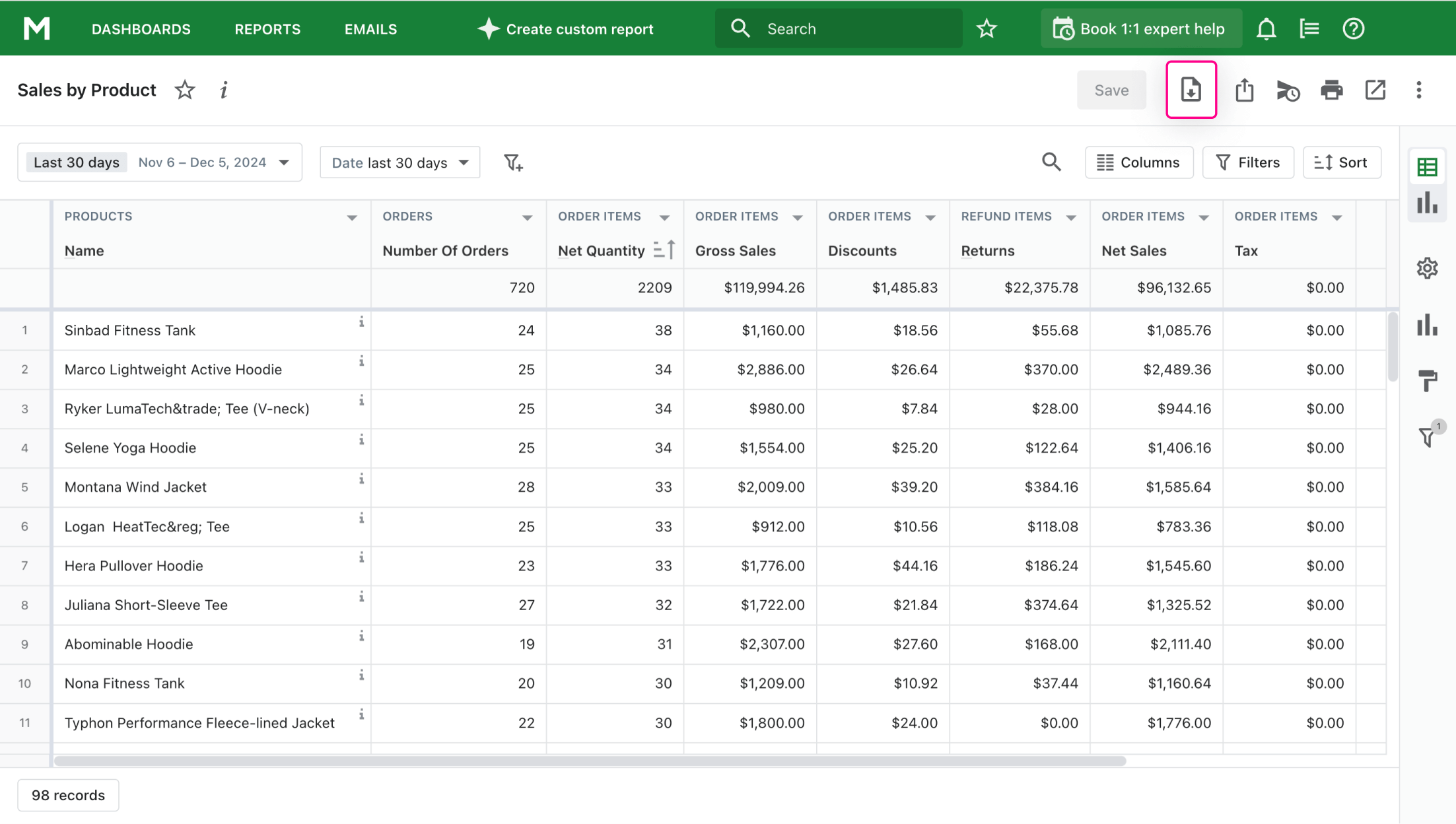Click the share report icon
The height and width of the screenshot is (824, 1456).
pos(1244,90)
